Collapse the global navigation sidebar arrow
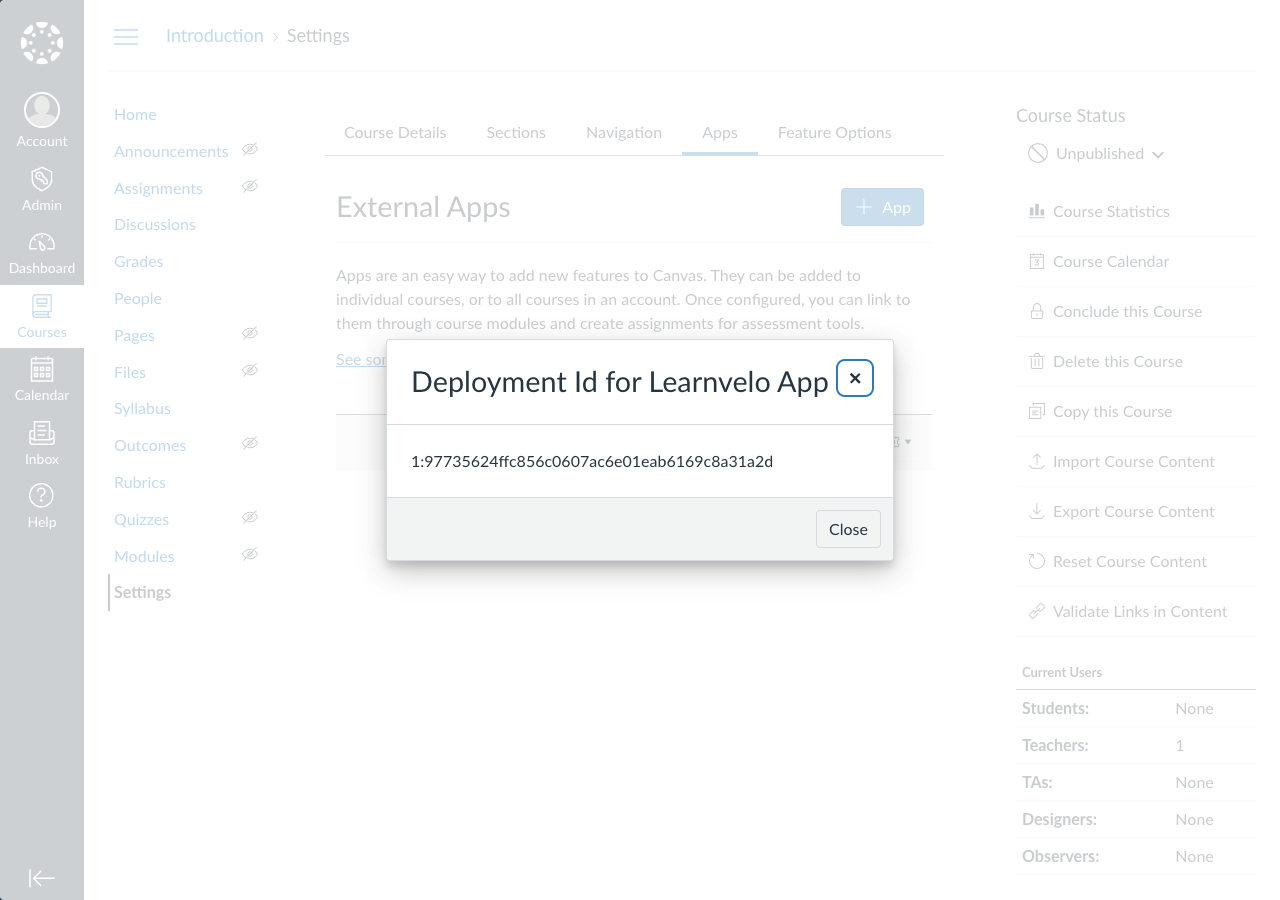The width and height of the screenshot is (1280, 900). tap(42, 878)
